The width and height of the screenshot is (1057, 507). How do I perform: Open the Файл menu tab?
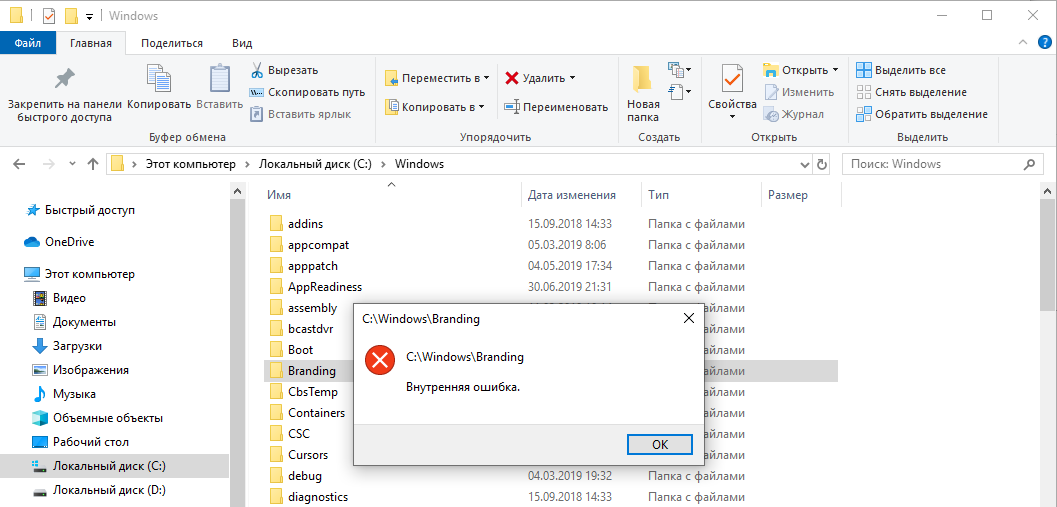28,43
